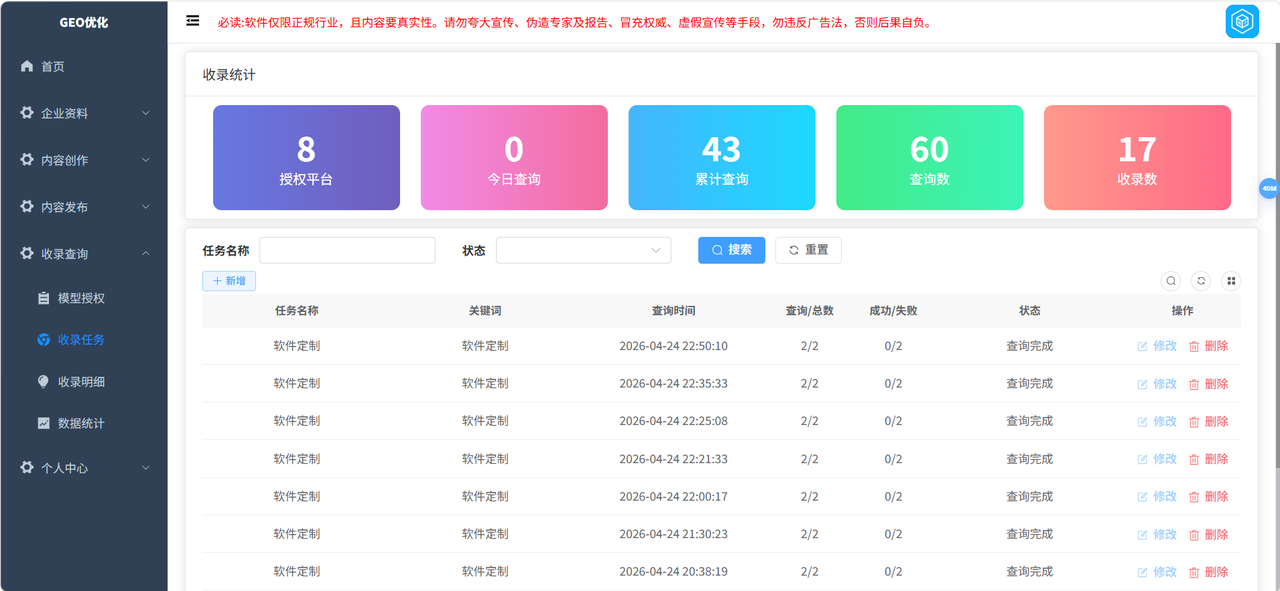The height and width of the screenshot is (591, 1280).
Task: Click edit icon in 22:35:33 row
Action: tap(1143, 384)
